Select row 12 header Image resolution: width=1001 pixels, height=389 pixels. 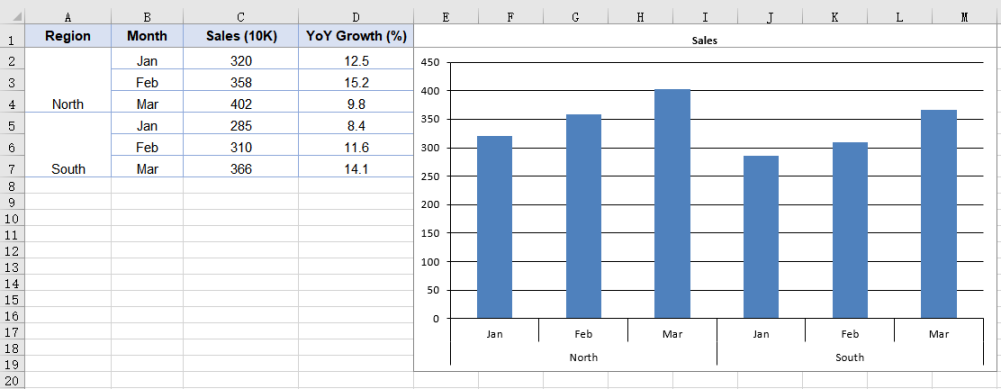[12, 251]
